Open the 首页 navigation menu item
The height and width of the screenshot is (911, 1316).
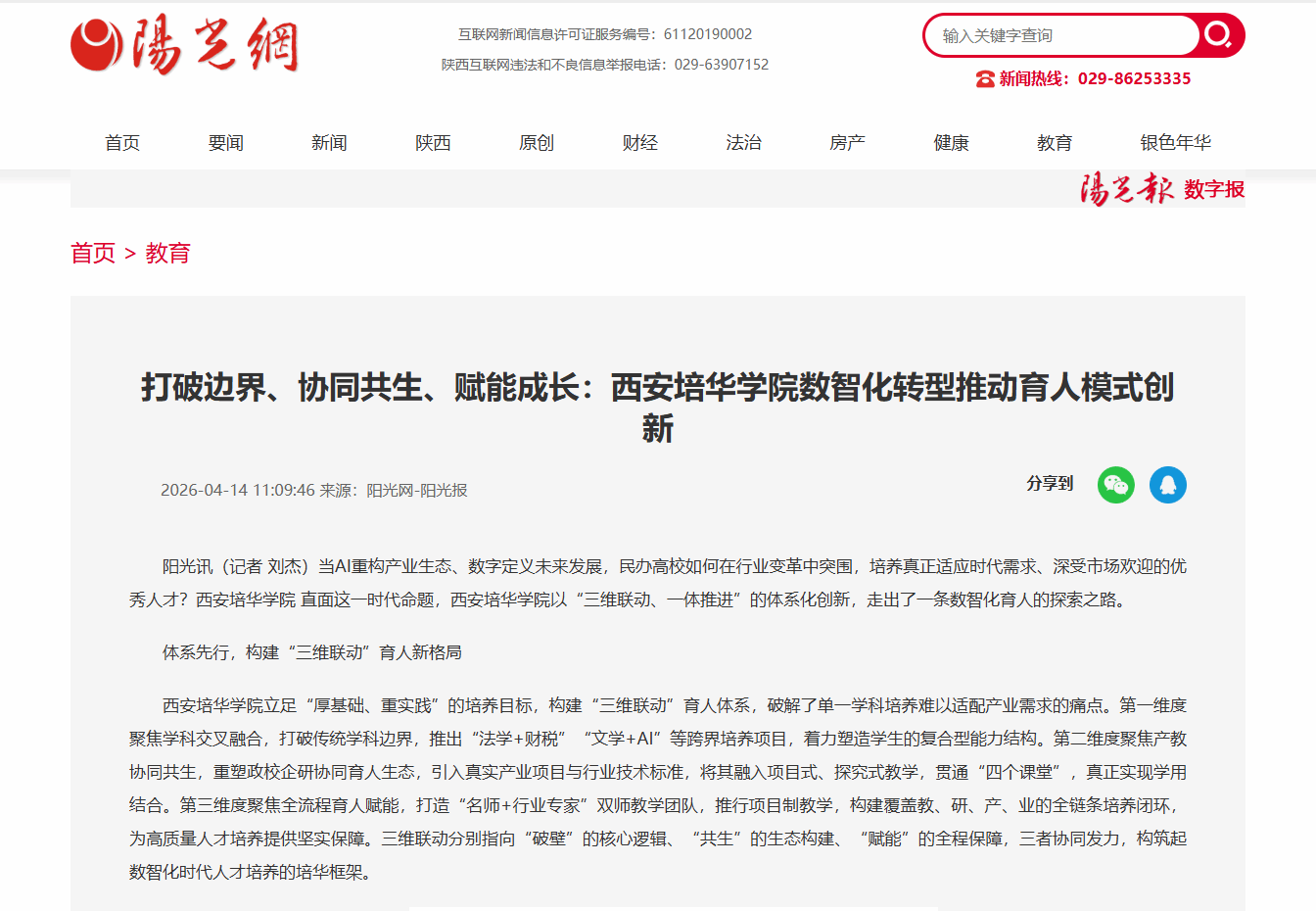point(122,143)
